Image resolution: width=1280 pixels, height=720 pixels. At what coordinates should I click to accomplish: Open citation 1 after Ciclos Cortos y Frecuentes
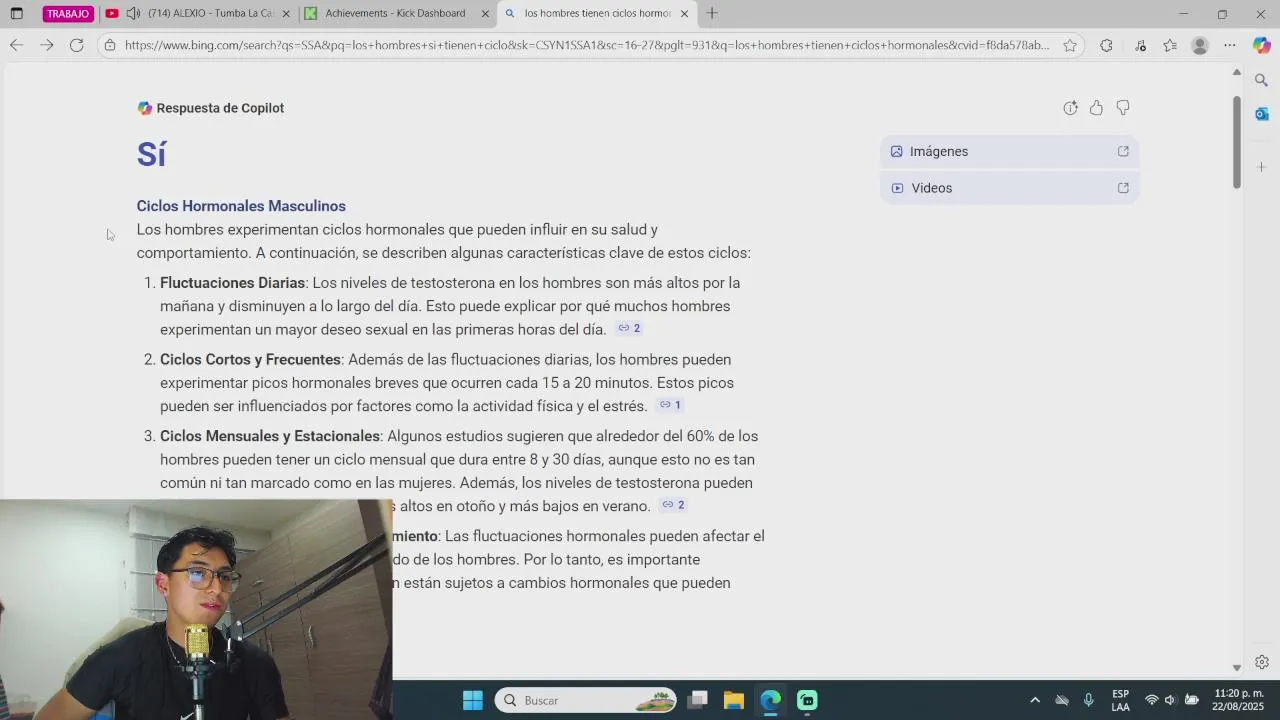(x=670, y=405)
